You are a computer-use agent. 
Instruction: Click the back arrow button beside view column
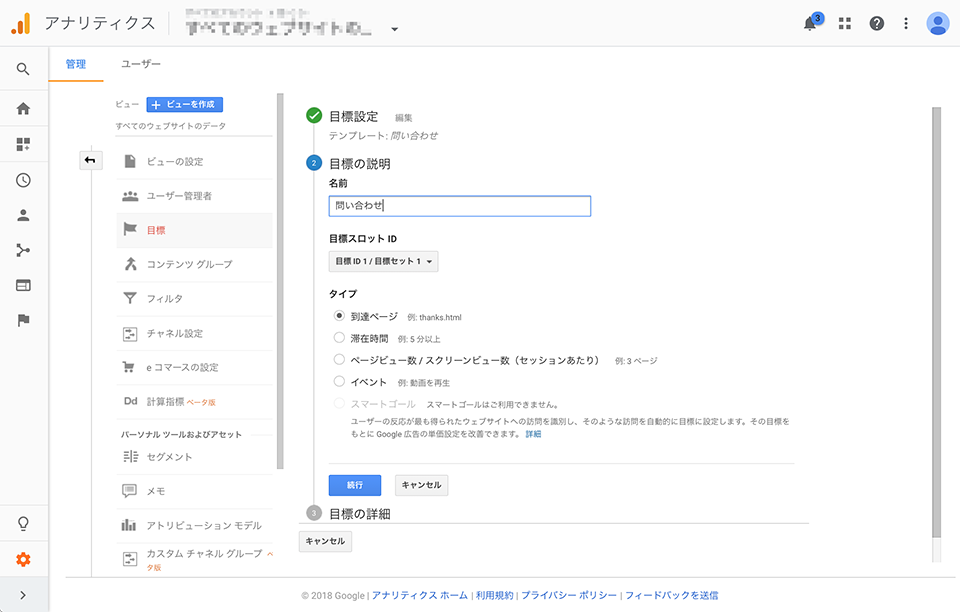(x=90, y=160)
